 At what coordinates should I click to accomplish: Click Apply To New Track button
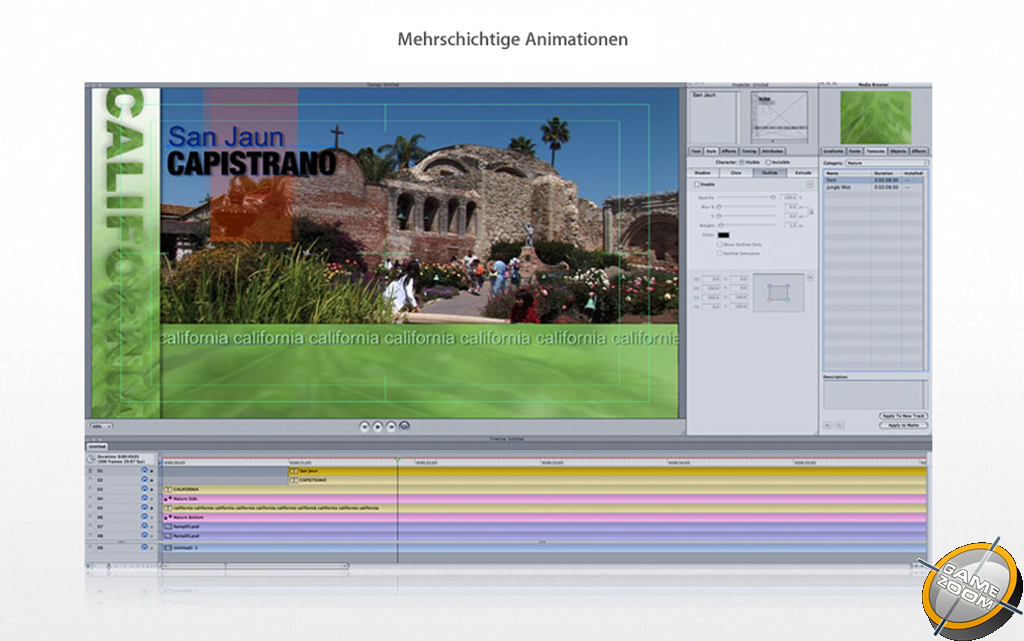pyautogui.click(x=903, y=416)
